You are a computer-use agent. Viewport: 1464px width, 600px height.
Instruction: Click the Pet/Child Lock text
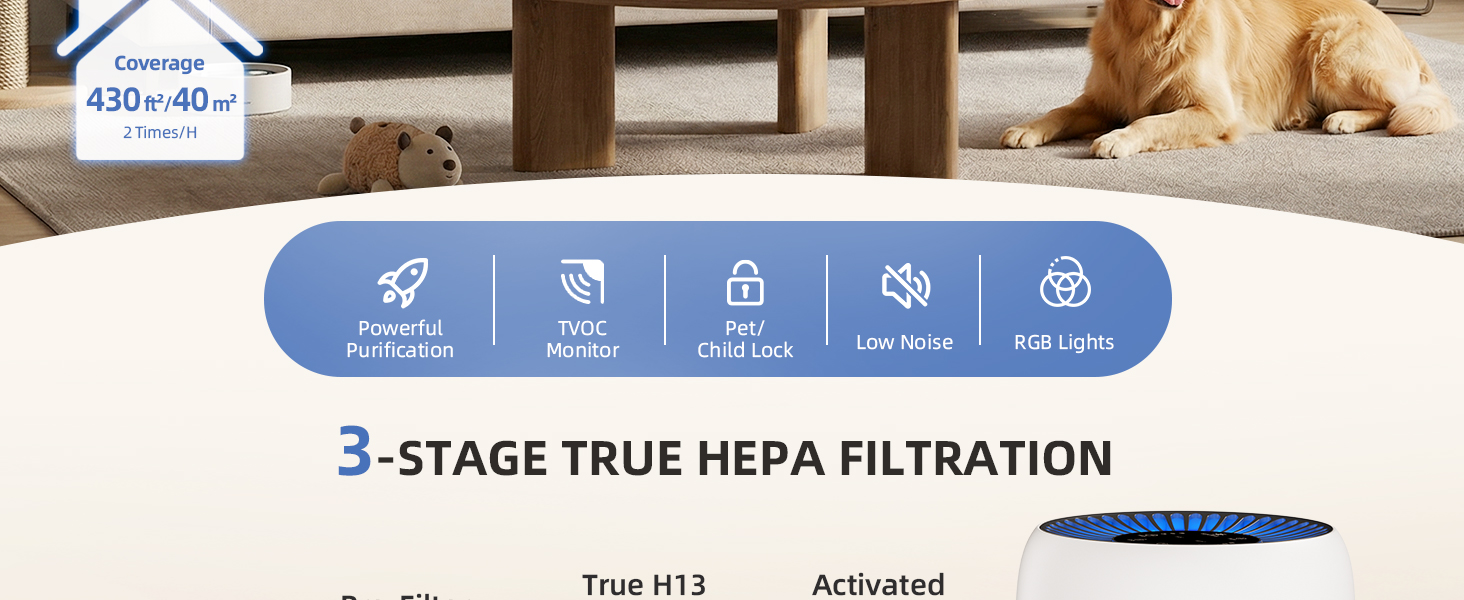(x=745, y=339)
